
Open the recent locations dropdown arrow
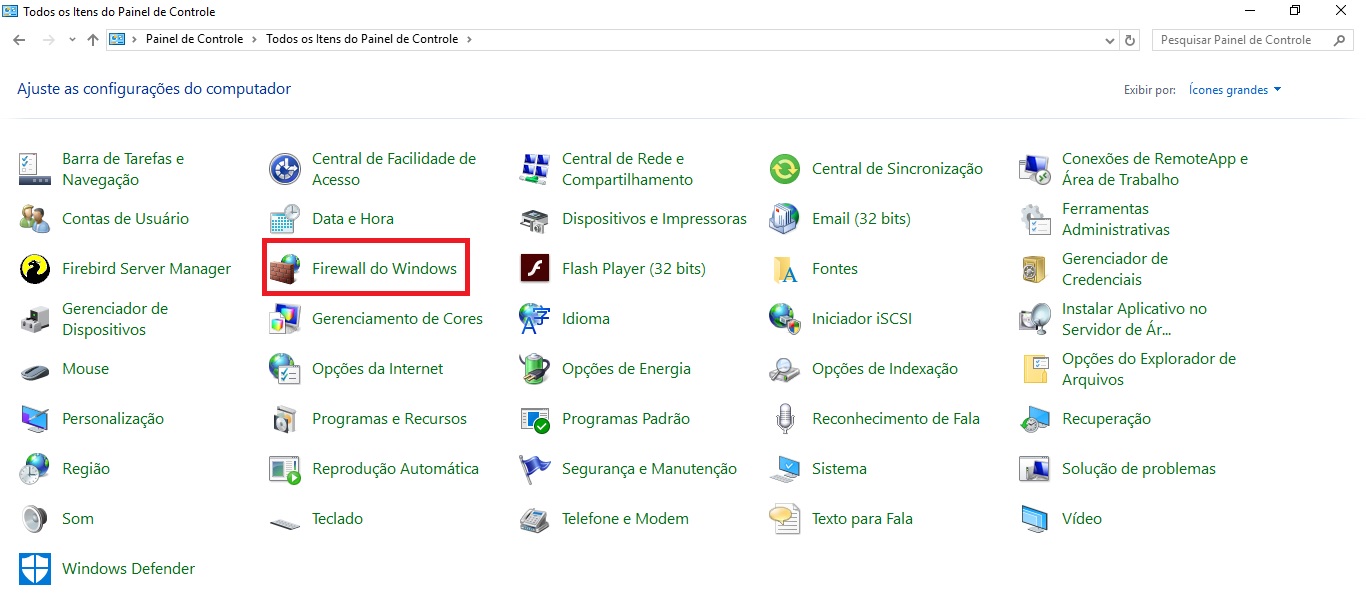point(72,40)
